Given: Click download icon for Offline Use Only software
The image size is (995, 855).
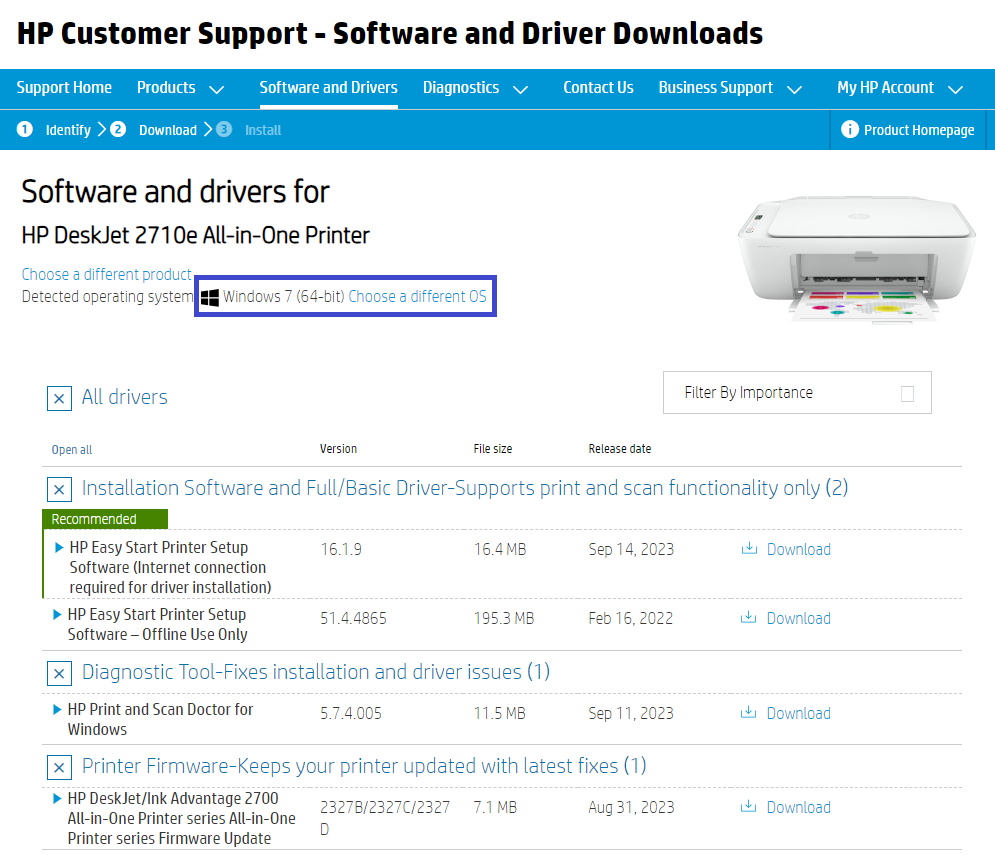Looking at the screenshot, I should [749, 618].
